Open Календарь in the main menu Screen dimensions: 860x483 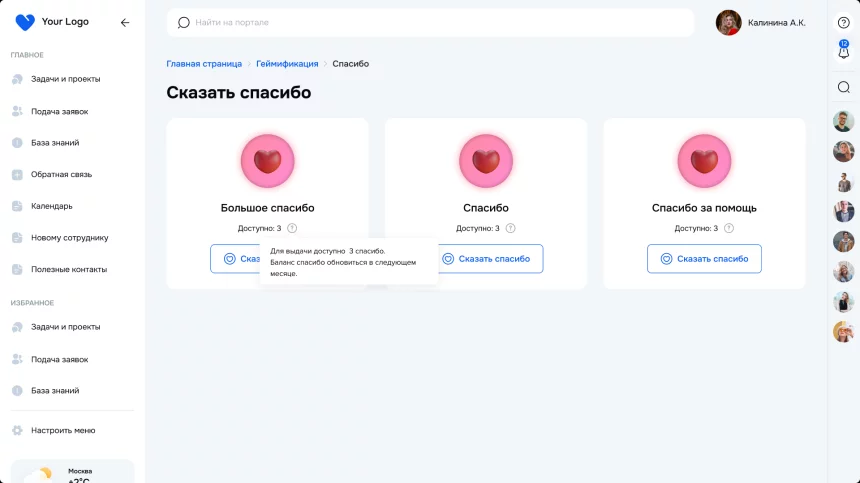click(51, 206)
